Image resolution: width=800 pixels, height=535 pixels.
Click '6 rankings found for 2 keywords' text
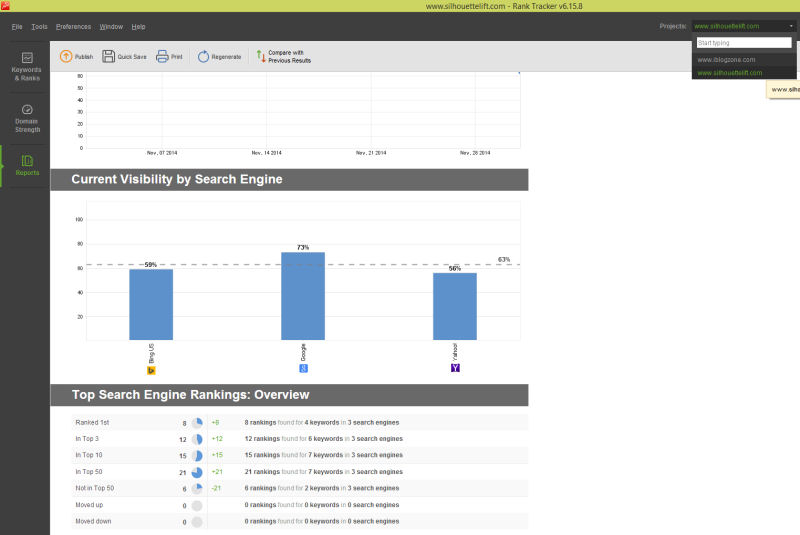(x=292, y=489)
